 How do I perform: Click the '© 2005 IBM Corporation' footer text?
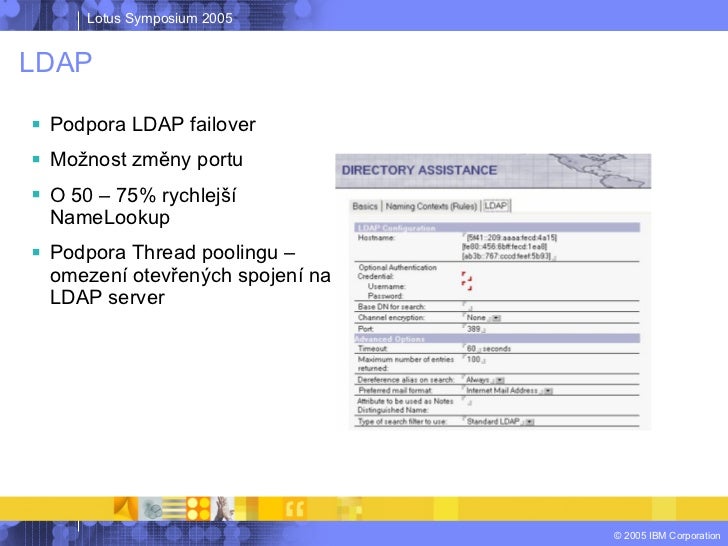(667, 535)
